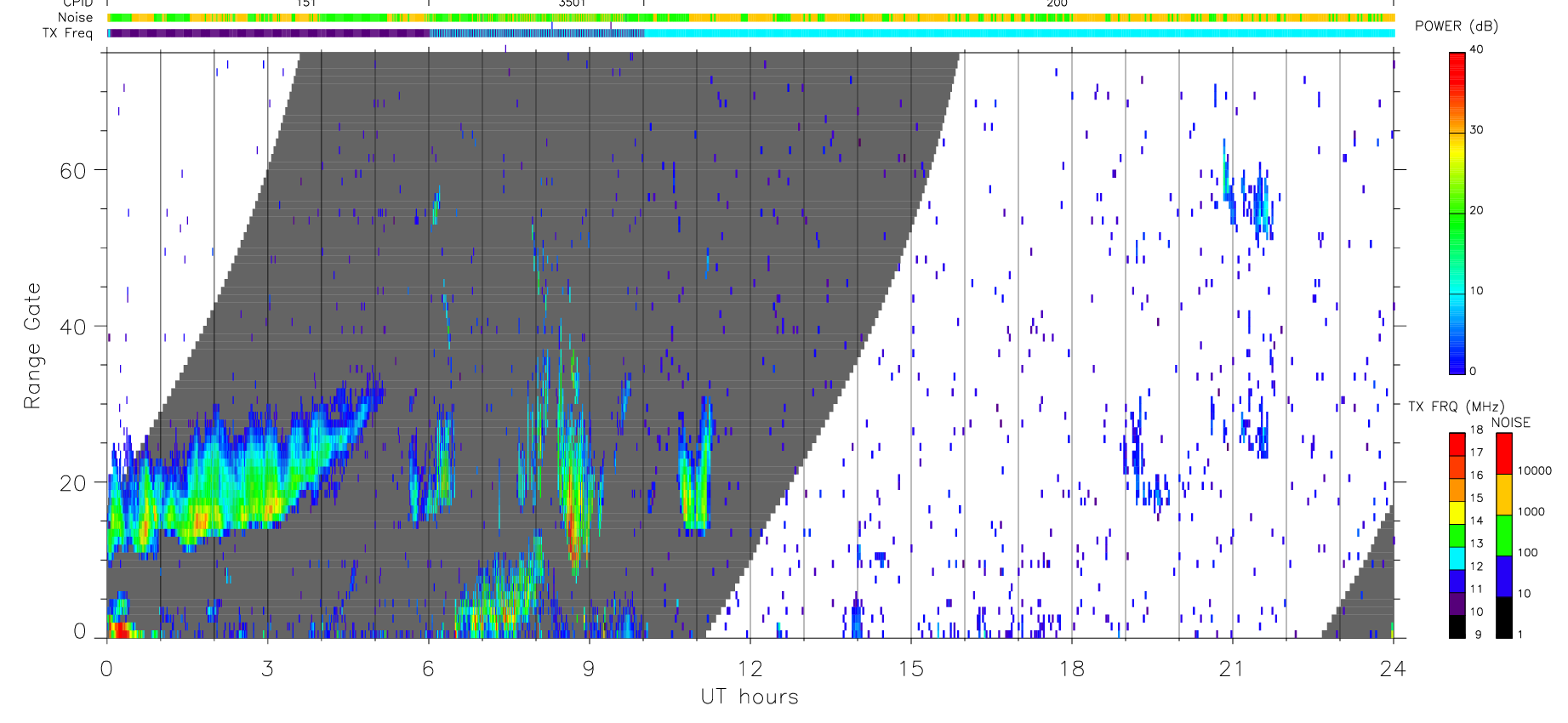Click TX FRQ legend label '13'
The height and width of the screenshot is (723, 1568).
1476,544
